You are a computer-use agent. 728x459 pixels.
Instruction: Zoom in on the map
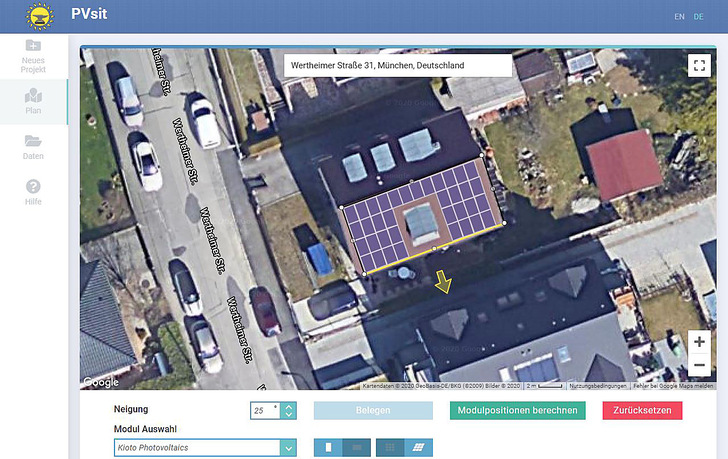(x=699, y=342)
